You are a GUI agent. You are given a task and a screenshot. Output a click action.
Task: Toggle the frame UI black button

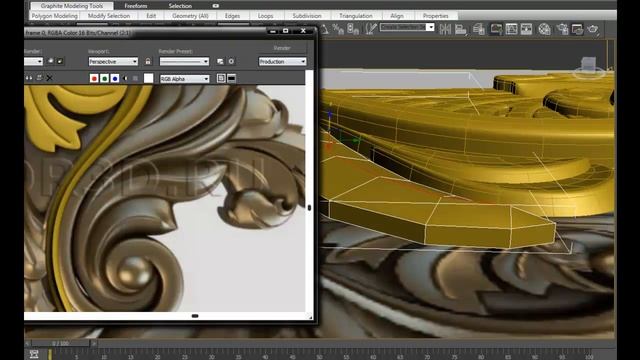pyautogui.click(x=231, y=78)
